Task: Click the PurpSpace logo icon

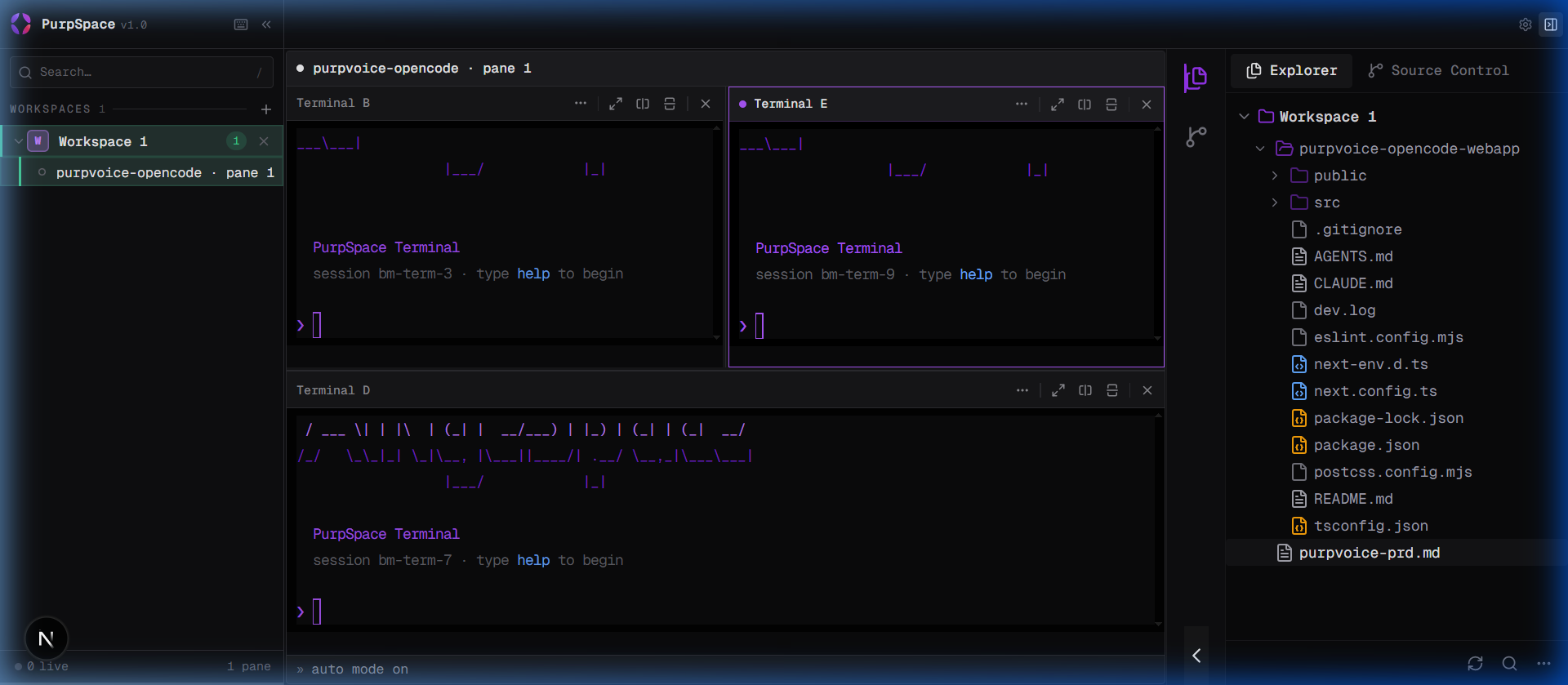Action: (20, 24)
